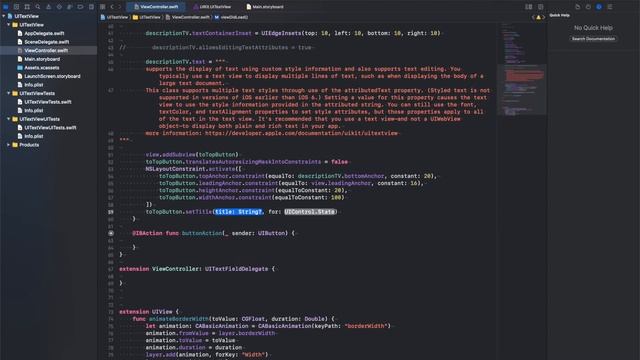Show the Quick Help inspector

[x=599, y=7]
